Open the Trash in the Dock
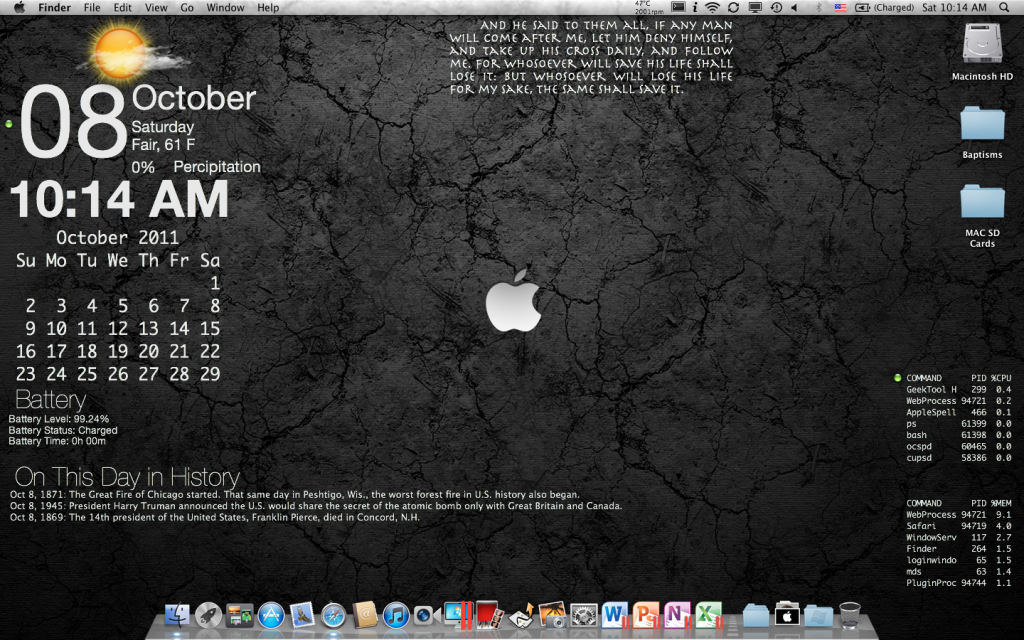 (x=850, y=616)
